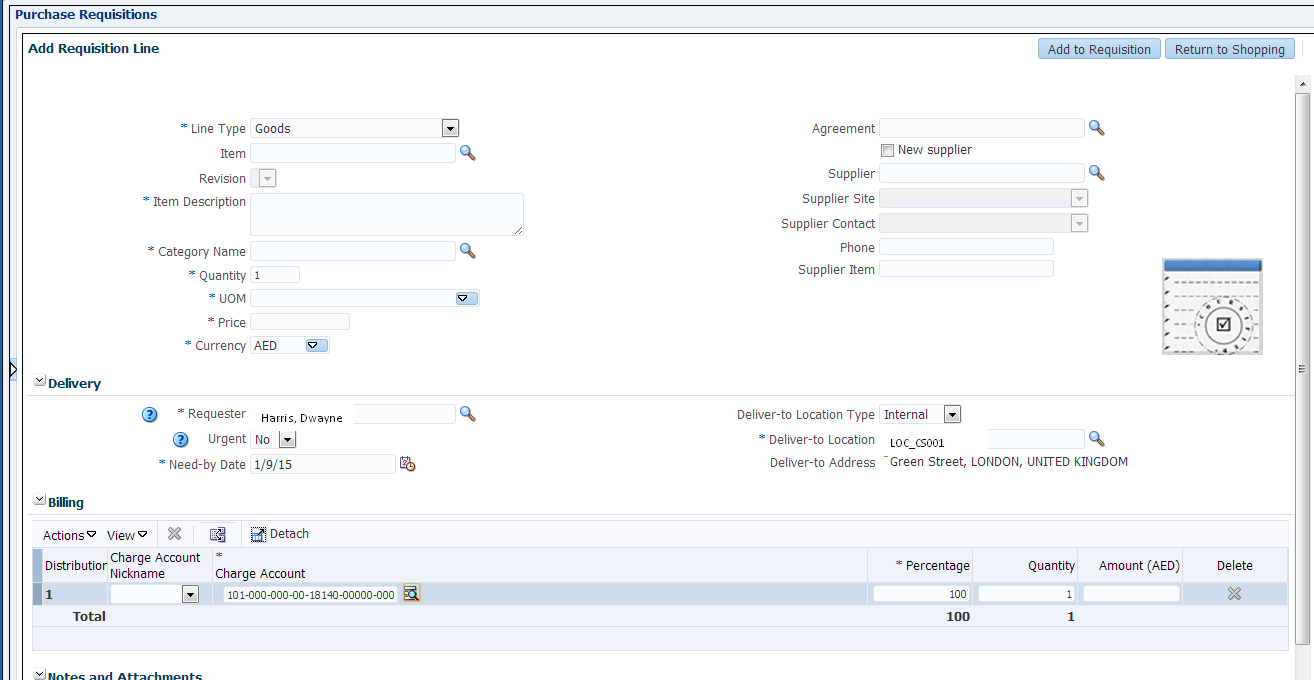Delete distribution row 1 with the X icon
The height and width of the screenshot is (680, 1314).
tap(1234, 593)
